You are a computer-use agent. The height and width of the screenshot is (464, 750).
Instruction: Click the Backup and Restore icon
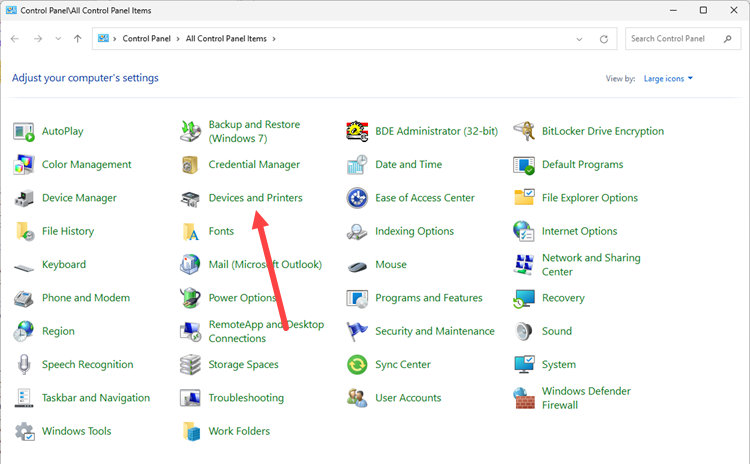pyautogui.click(x=190, y=132)
